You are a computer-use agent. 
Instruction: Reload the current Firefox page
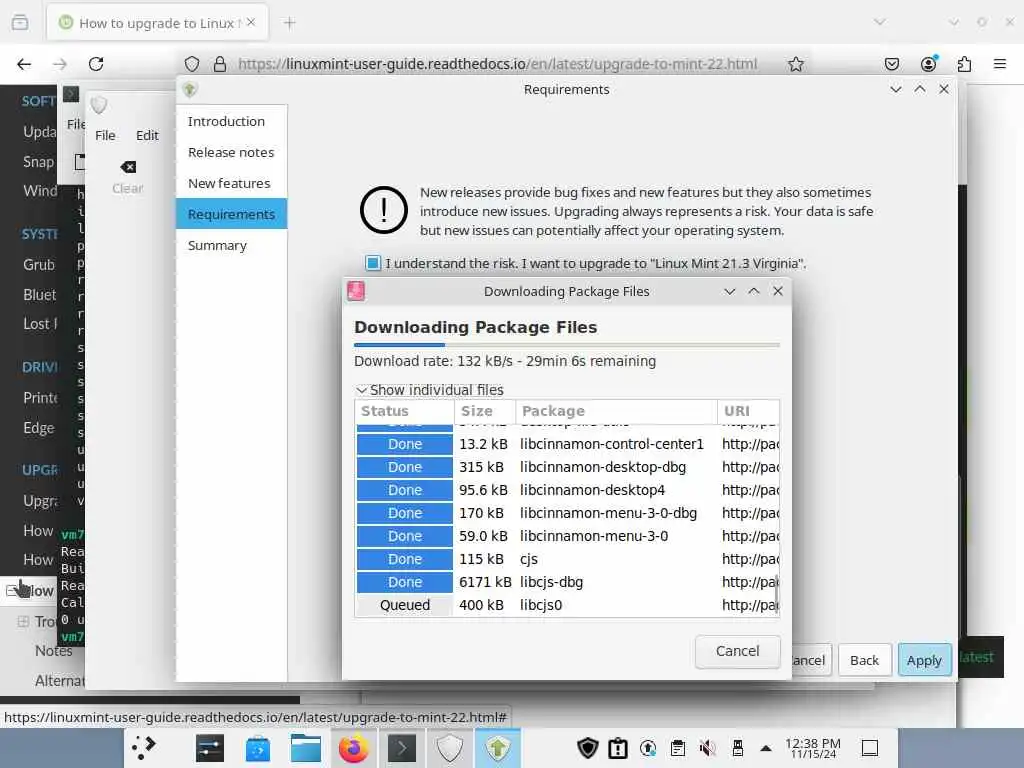click(x=96, y=64)
